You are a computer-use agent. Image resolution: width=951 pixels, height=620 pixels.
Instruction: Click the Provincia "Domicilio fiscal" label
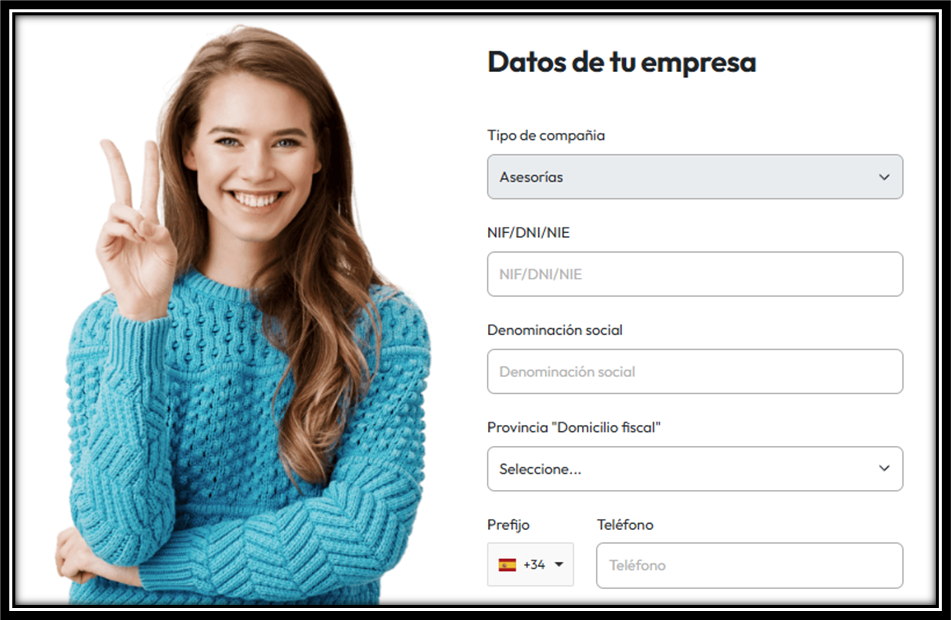click(574, 428)
